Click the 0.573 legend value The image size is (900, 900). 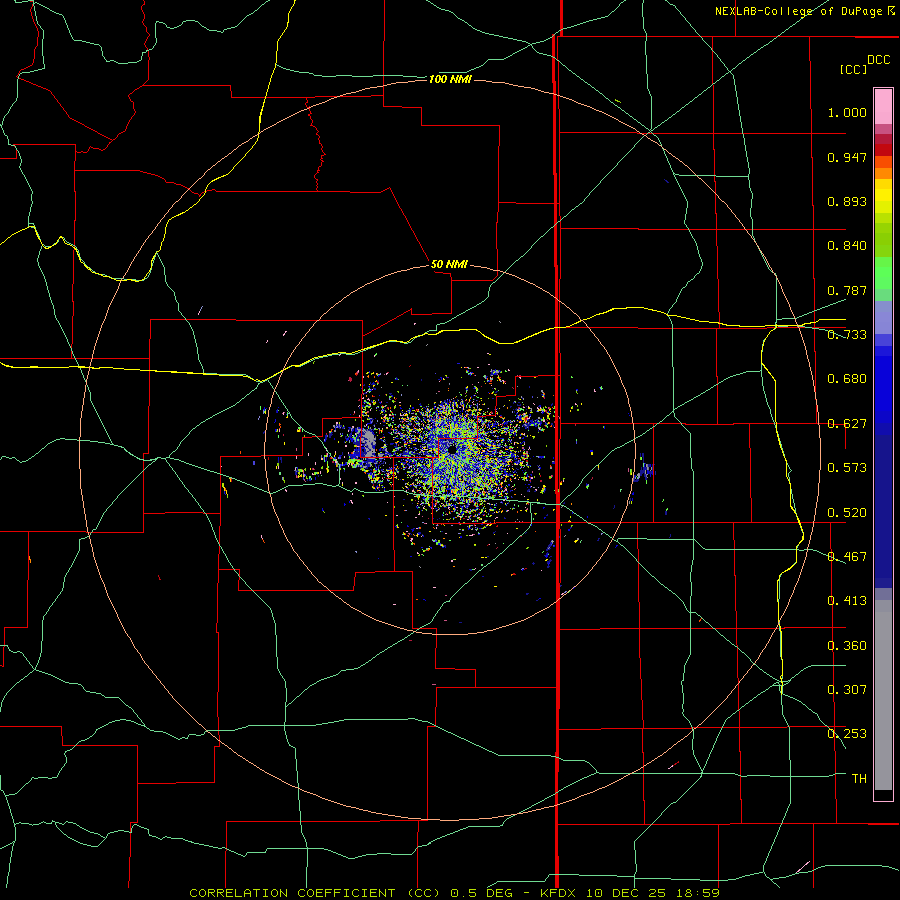(847, 468)
